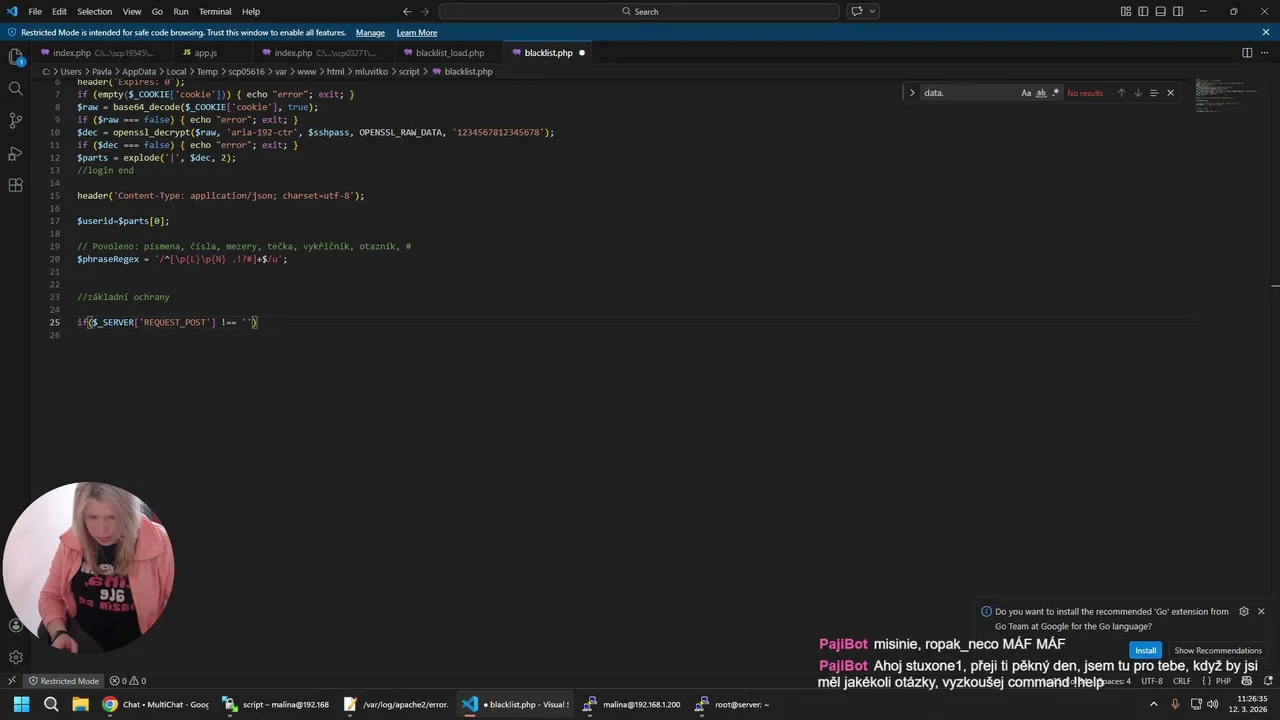Screen dimensions: 1280x720
Task: Toggle Find in Selection
Action: click(x=1154, y=93)
